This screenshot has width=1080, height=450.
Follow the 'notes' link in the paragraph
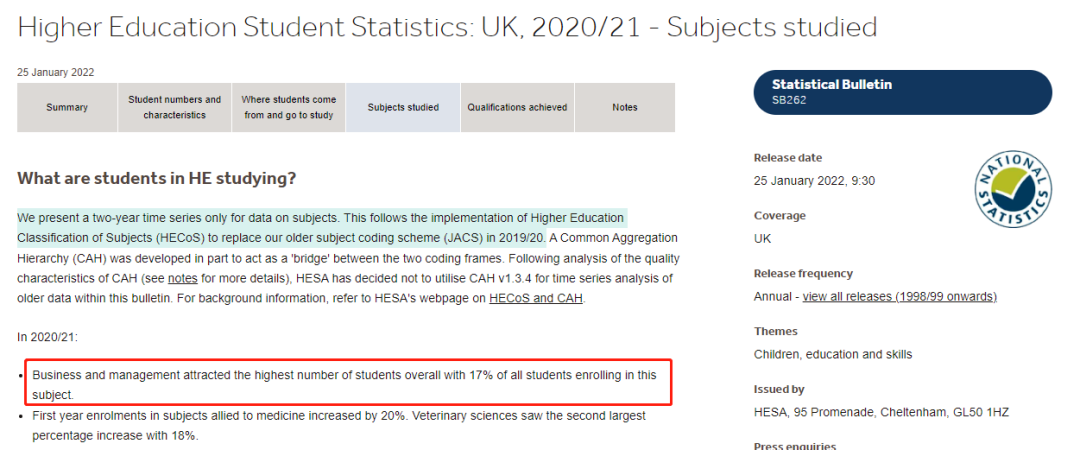pyautogui.click(x=183, y=279)
